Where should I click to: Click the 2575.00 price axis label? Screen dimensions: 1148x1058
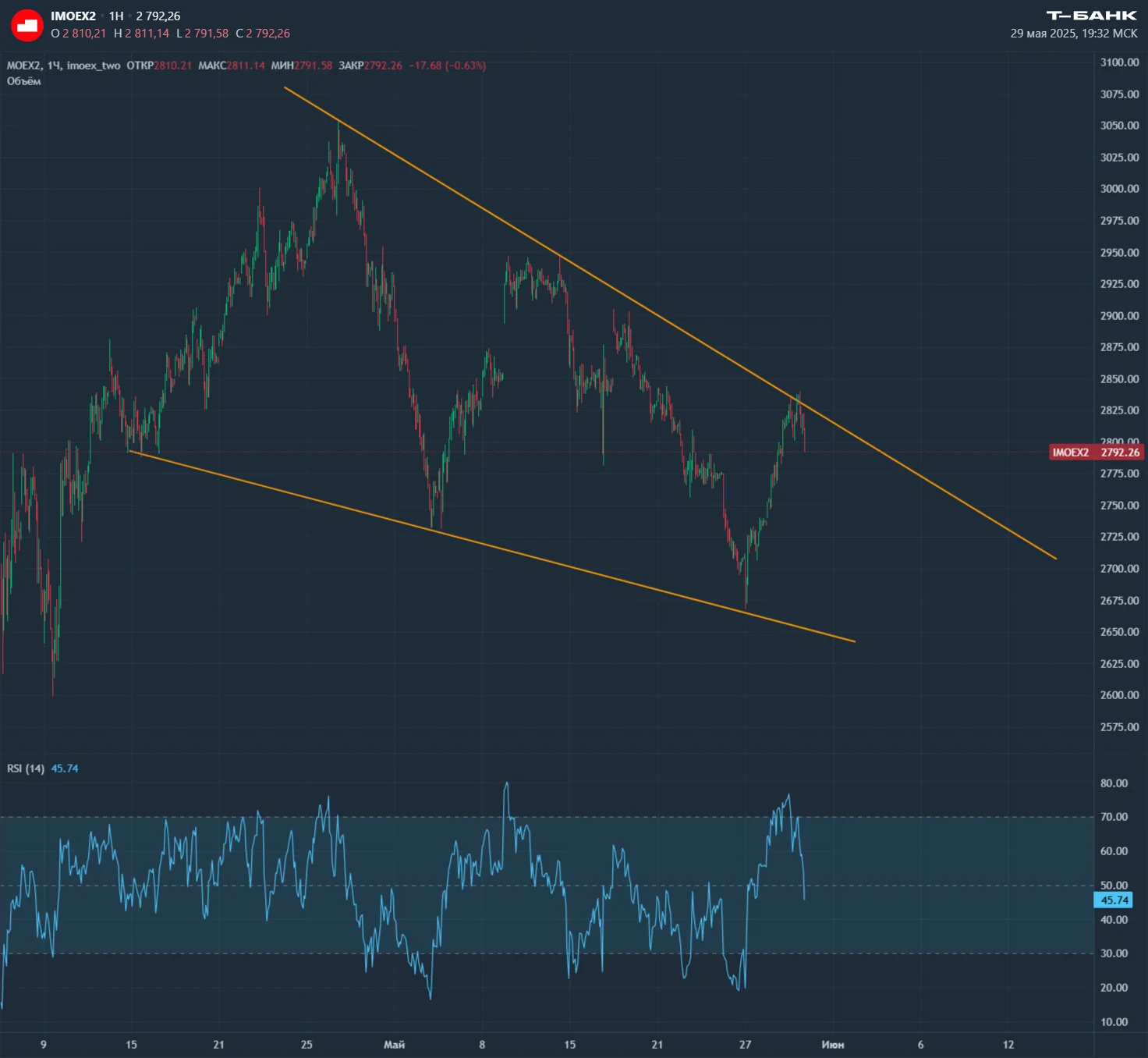tap(1119, 727)
